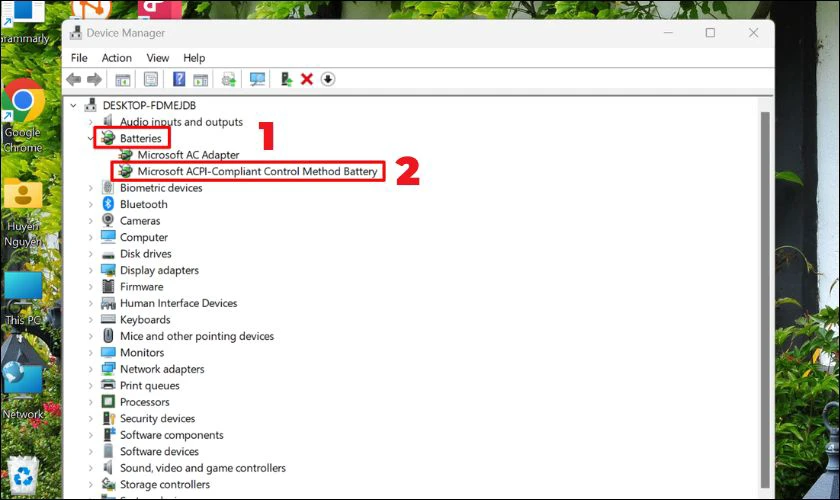Collapse the DESKTOP-FDMEJDB root node
Screen dimensions: 840x500
pyautogui.click(x=73, y=106)
